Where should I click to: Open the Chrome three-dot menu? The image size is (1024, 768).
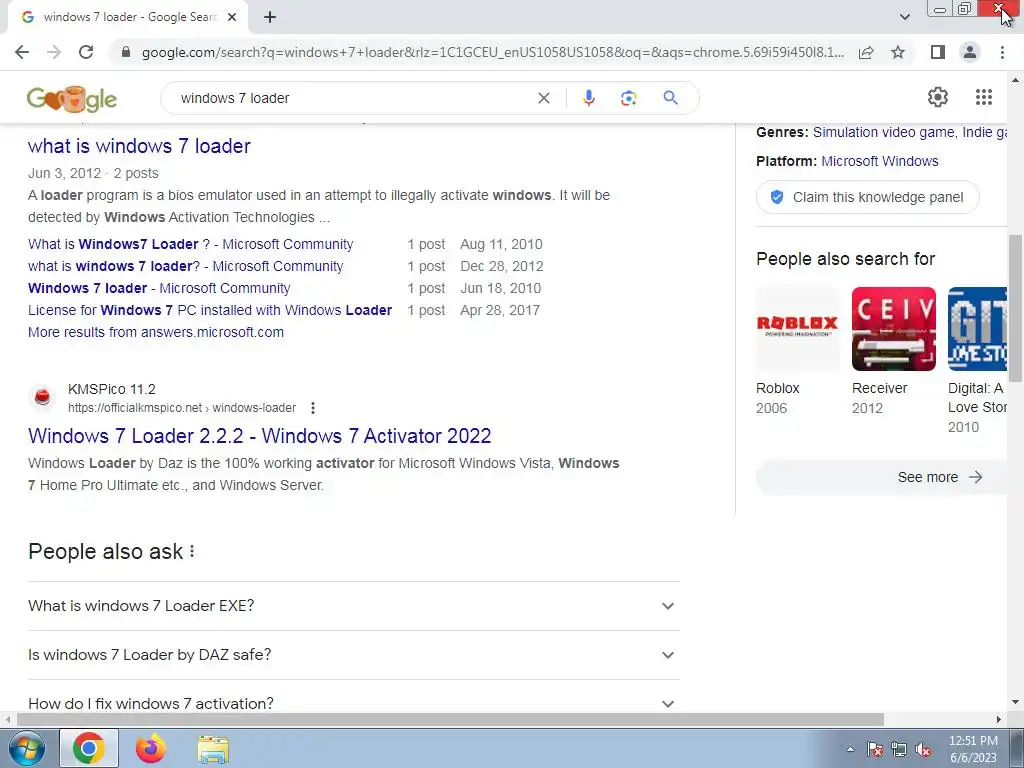(1002, 52)
